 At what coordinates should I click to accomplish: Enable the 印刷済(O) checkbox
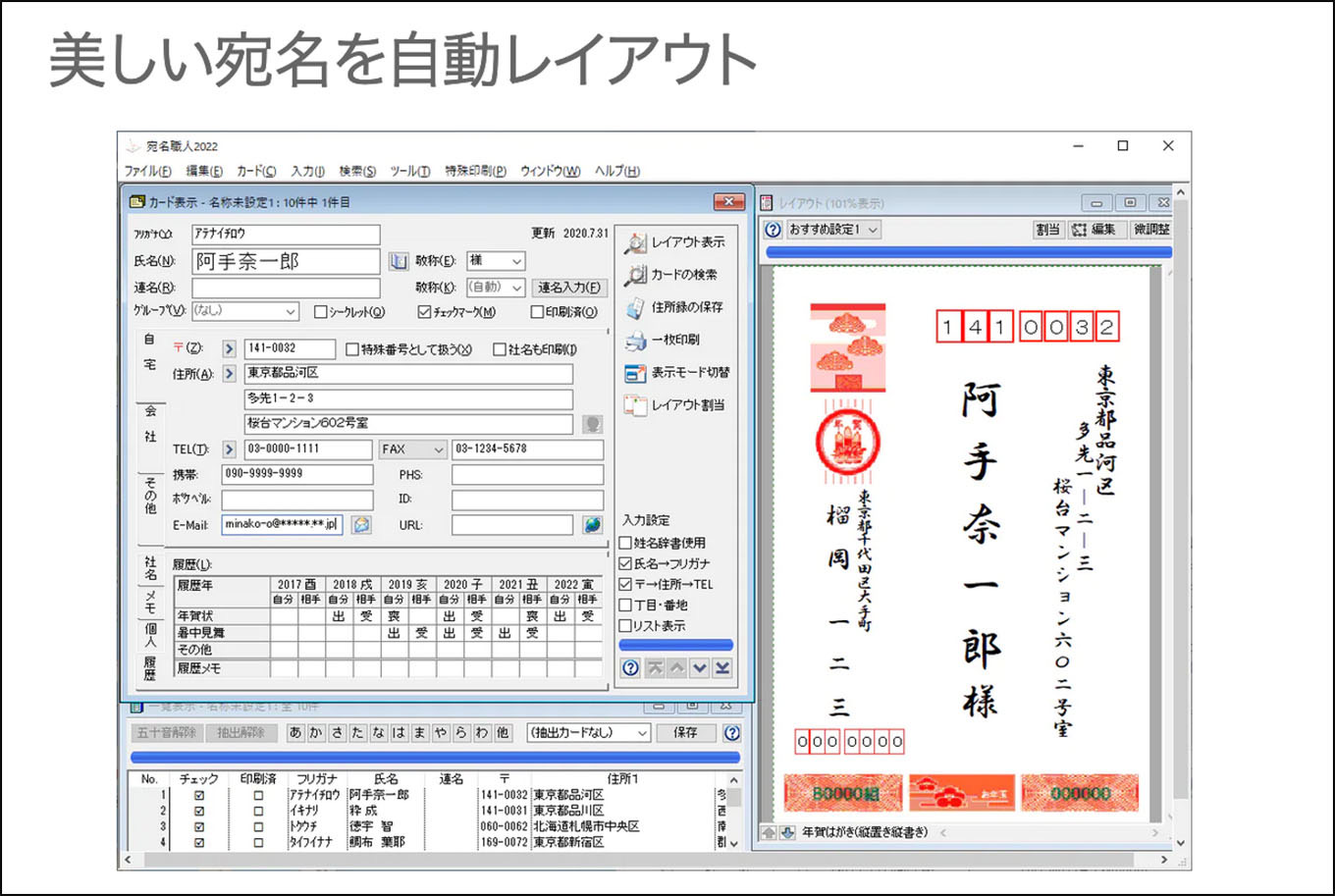click(x=537, y=312)
